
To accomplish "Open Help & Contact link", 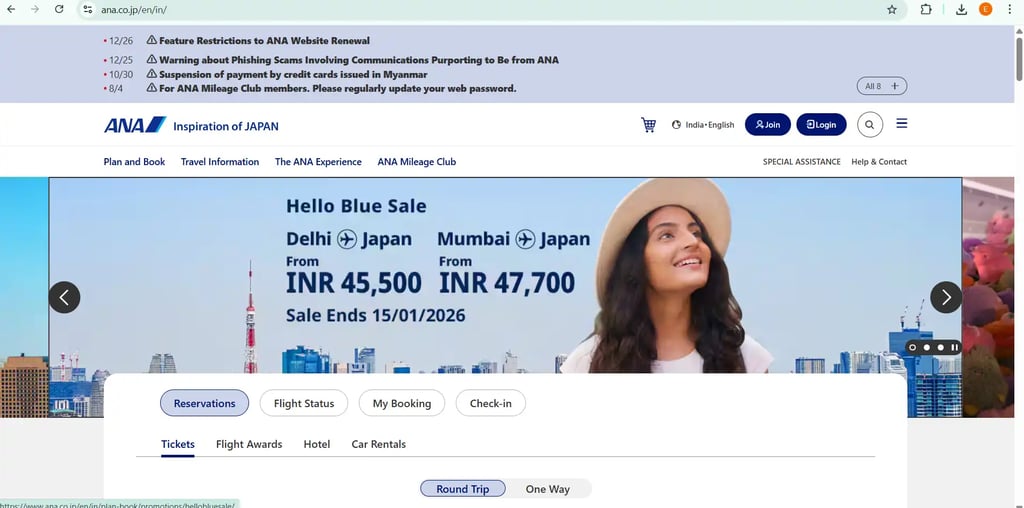I will 879,162.
